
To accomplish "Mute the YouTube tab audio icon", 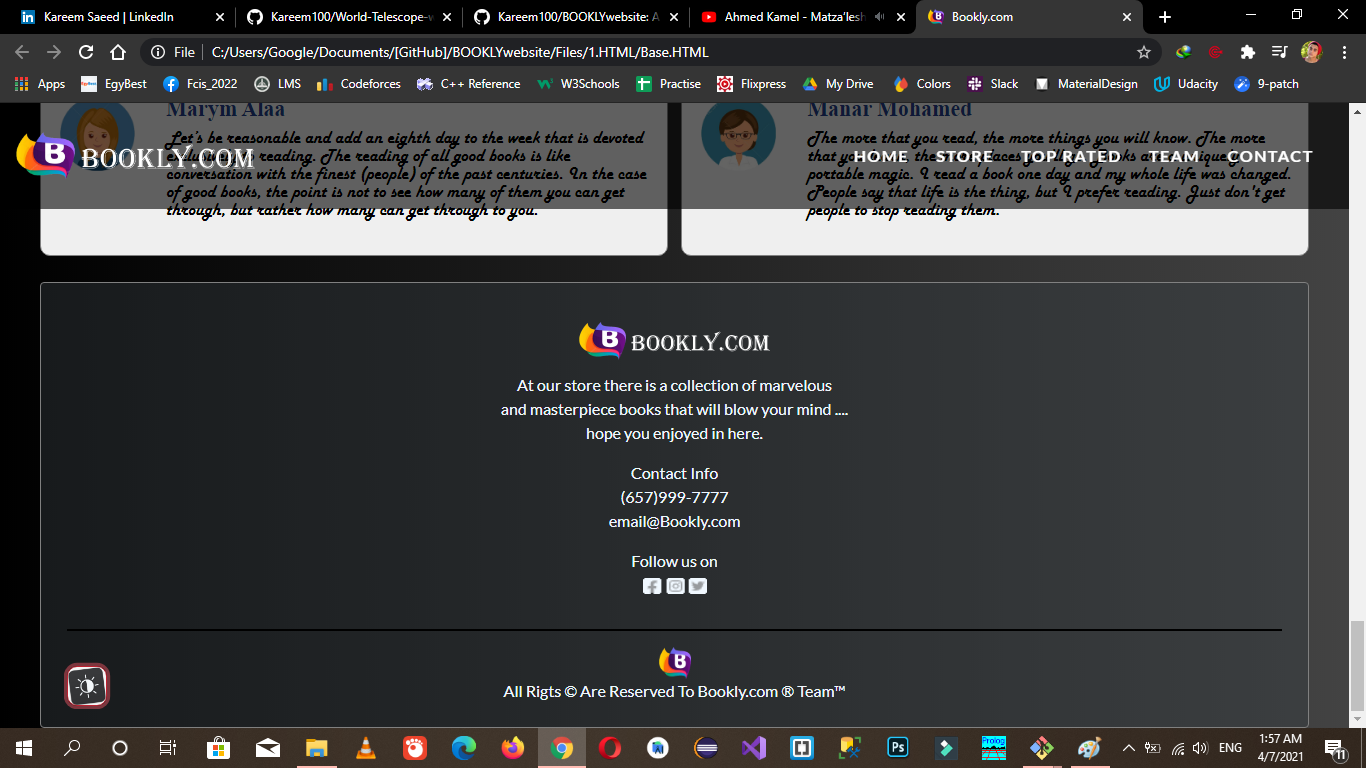I will click(879, 17).
